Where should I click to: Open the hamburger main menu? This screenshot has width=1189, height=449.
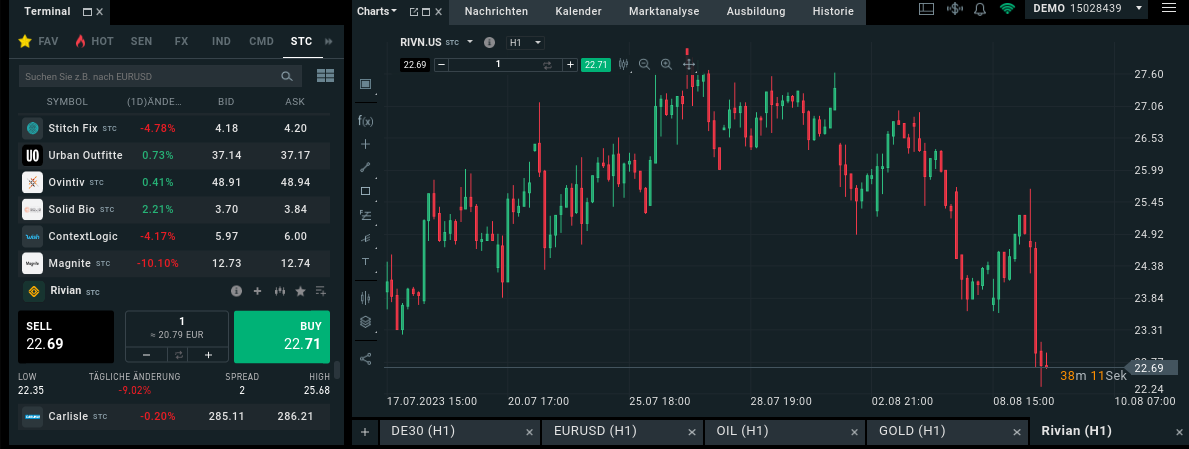coord(1168,8)
